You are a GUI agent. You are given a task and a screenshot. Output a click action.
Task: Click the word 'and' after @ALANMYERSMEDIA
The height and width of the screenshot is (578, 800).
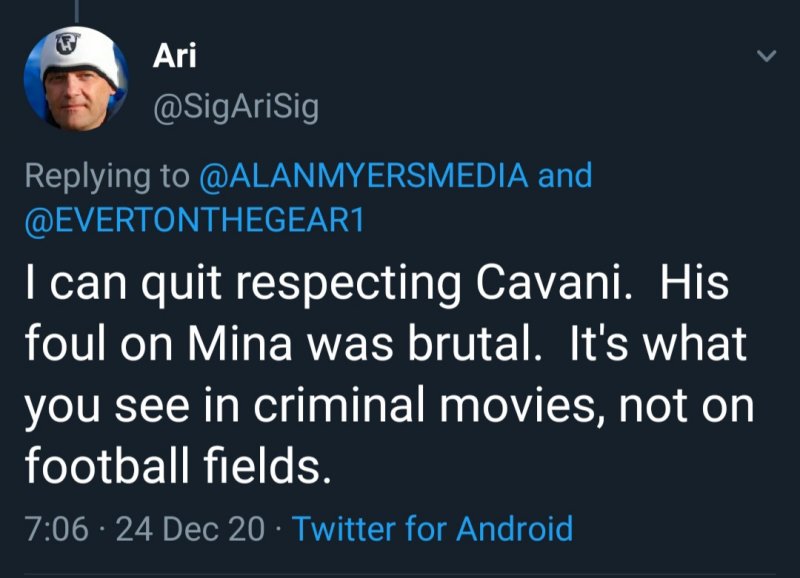pyautogui.click(x=565, y=176)
